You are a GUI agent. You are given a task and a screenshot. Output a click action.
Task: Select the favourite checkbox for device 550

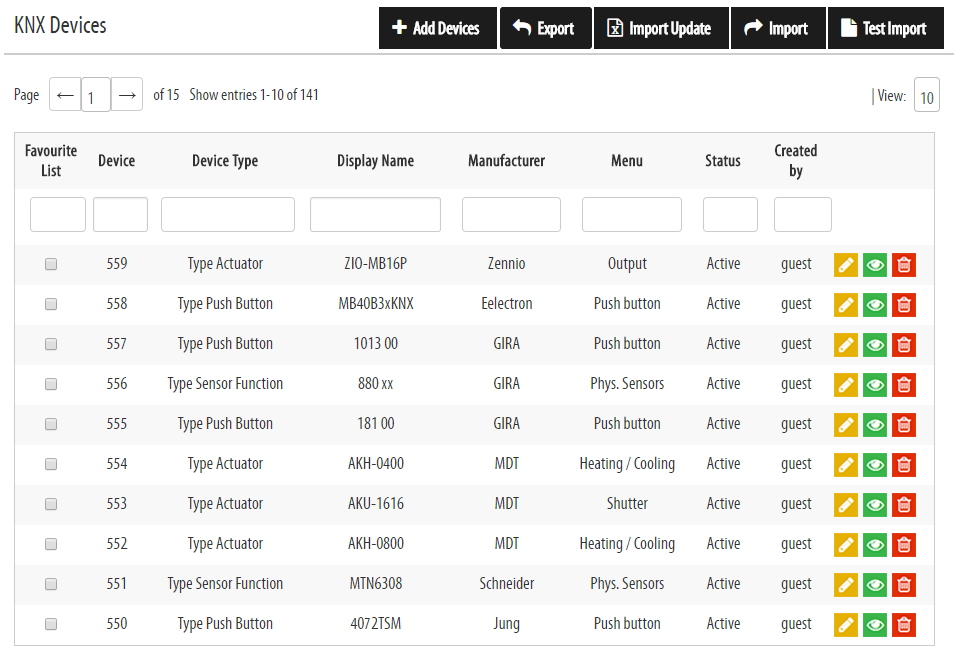51,624
